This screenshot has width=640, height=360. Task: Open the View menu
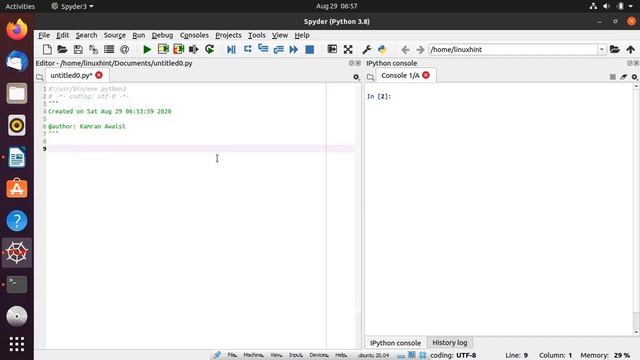click(280, 35)
